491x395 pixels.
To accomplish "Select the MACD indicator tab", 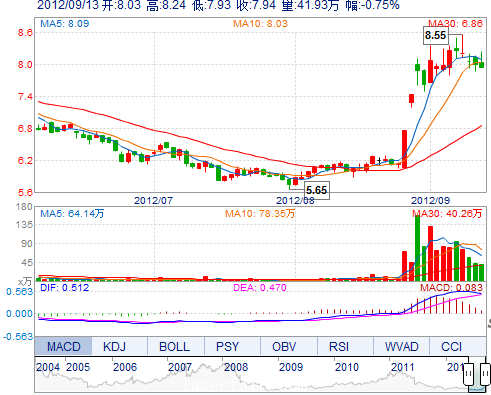I will click(x=63, y=346).
